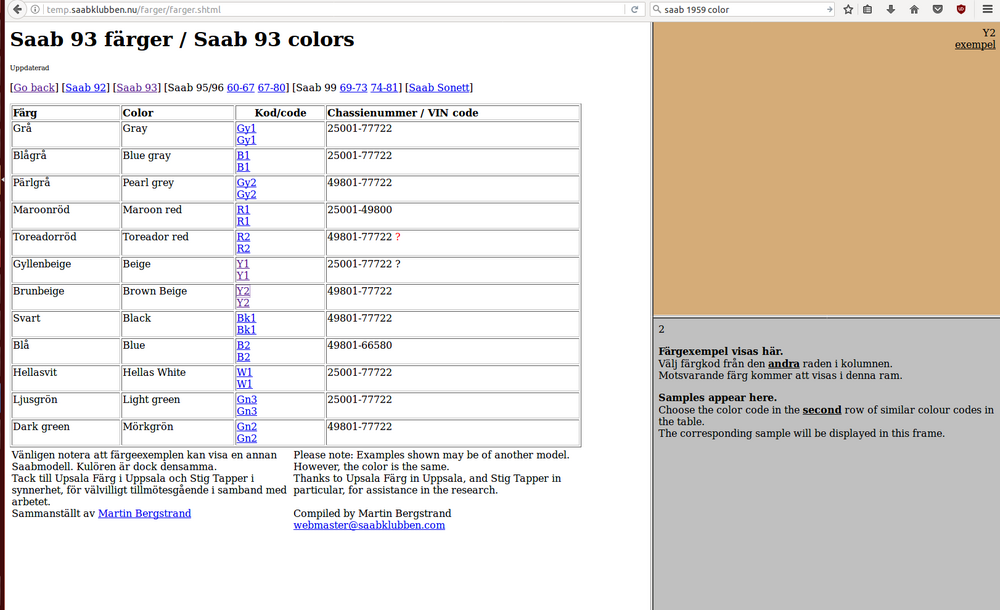Select upper Gy2 code for Pearl grey
Screen dimensions: 1000x610
[246, 182]
